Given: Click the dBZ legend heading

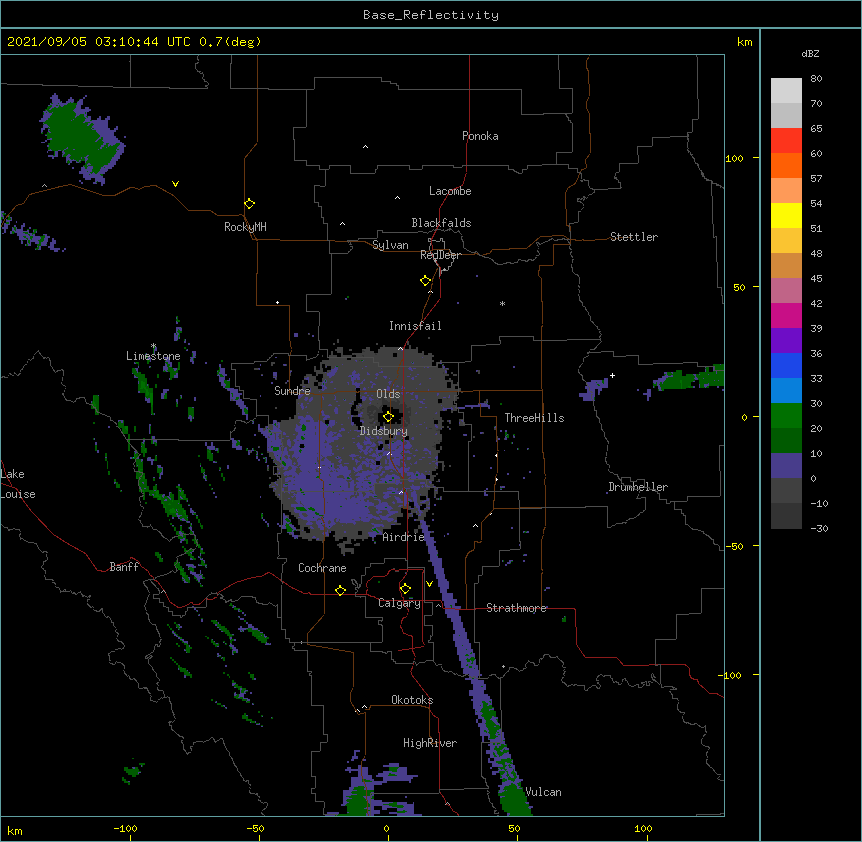Looking at the screenshot, I should [810, 53].
